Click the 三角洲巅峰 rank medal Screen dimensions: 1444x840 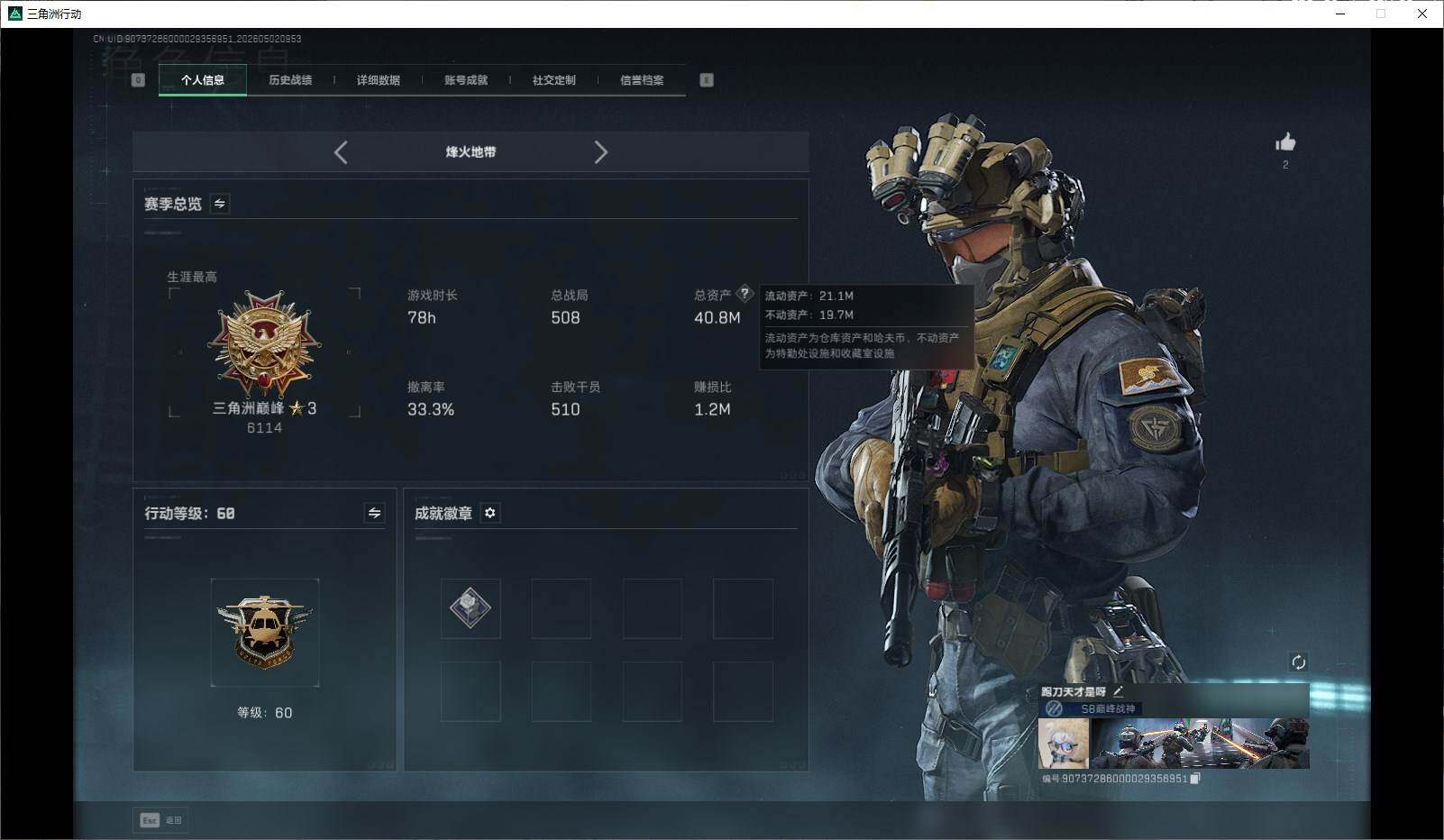point(264,344)
